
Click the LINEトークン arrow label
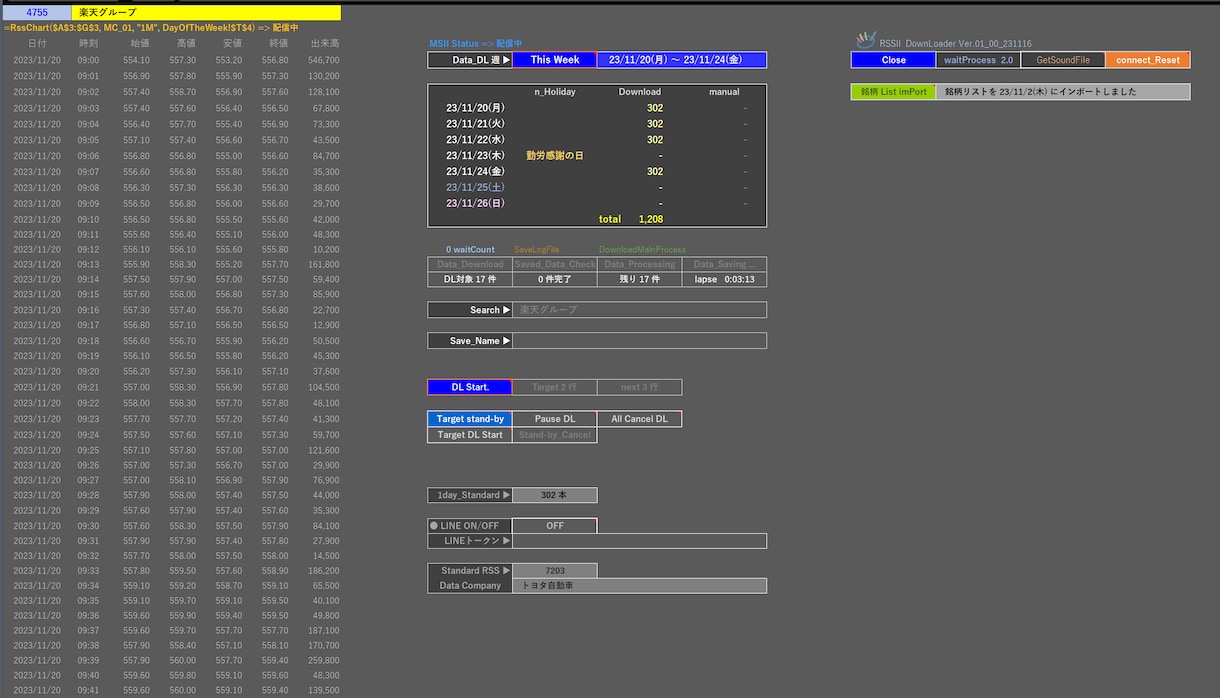click(470, 541)
